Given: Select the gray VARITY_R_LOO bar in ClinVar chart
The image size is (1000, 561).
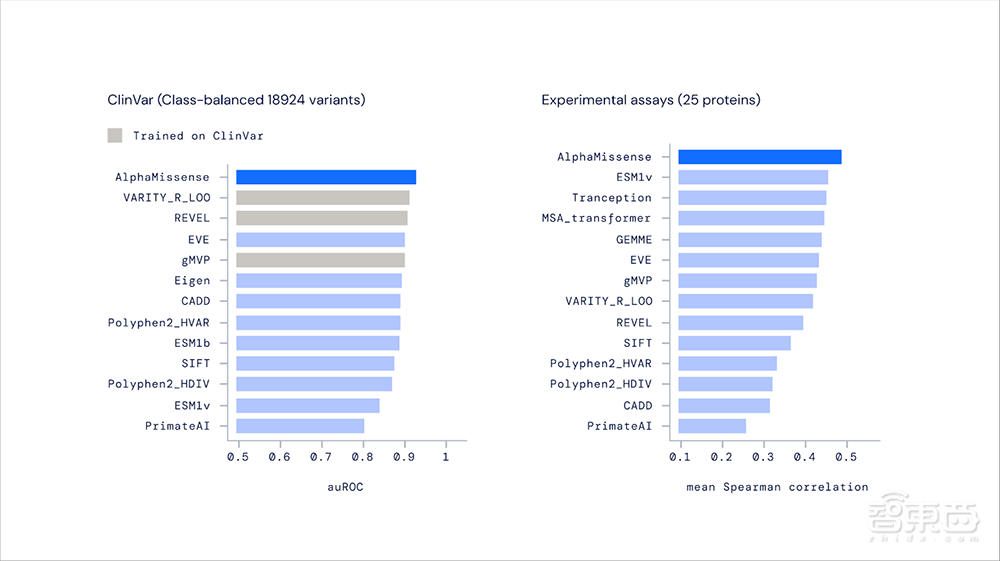Looking at the screenshot, I should tap(323, 198).
